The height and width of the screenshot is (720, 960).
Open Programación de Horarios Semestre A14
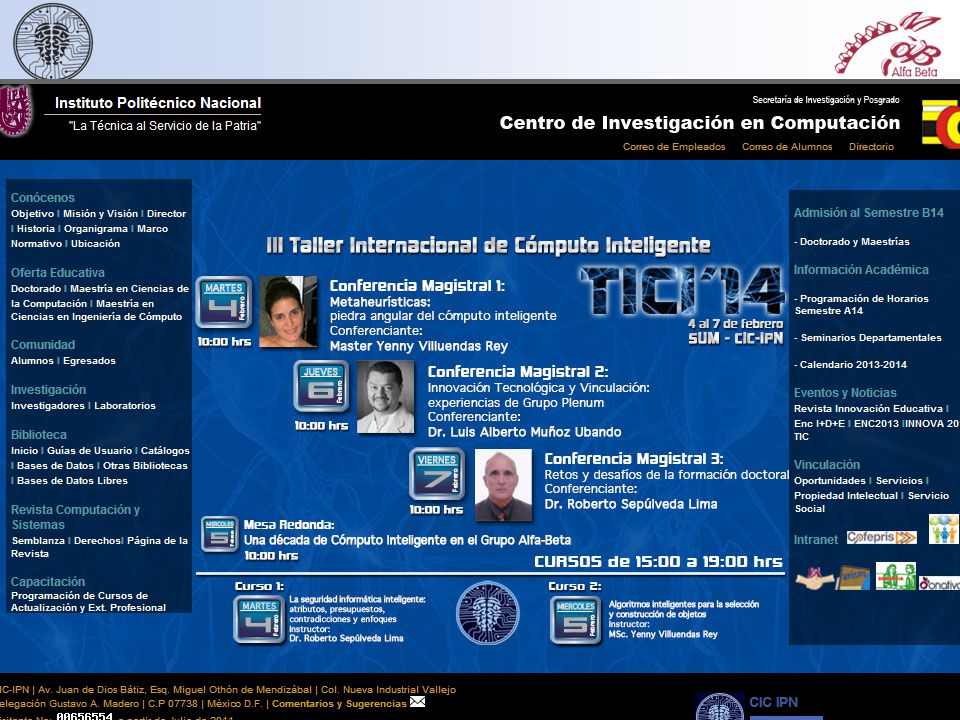861,304
